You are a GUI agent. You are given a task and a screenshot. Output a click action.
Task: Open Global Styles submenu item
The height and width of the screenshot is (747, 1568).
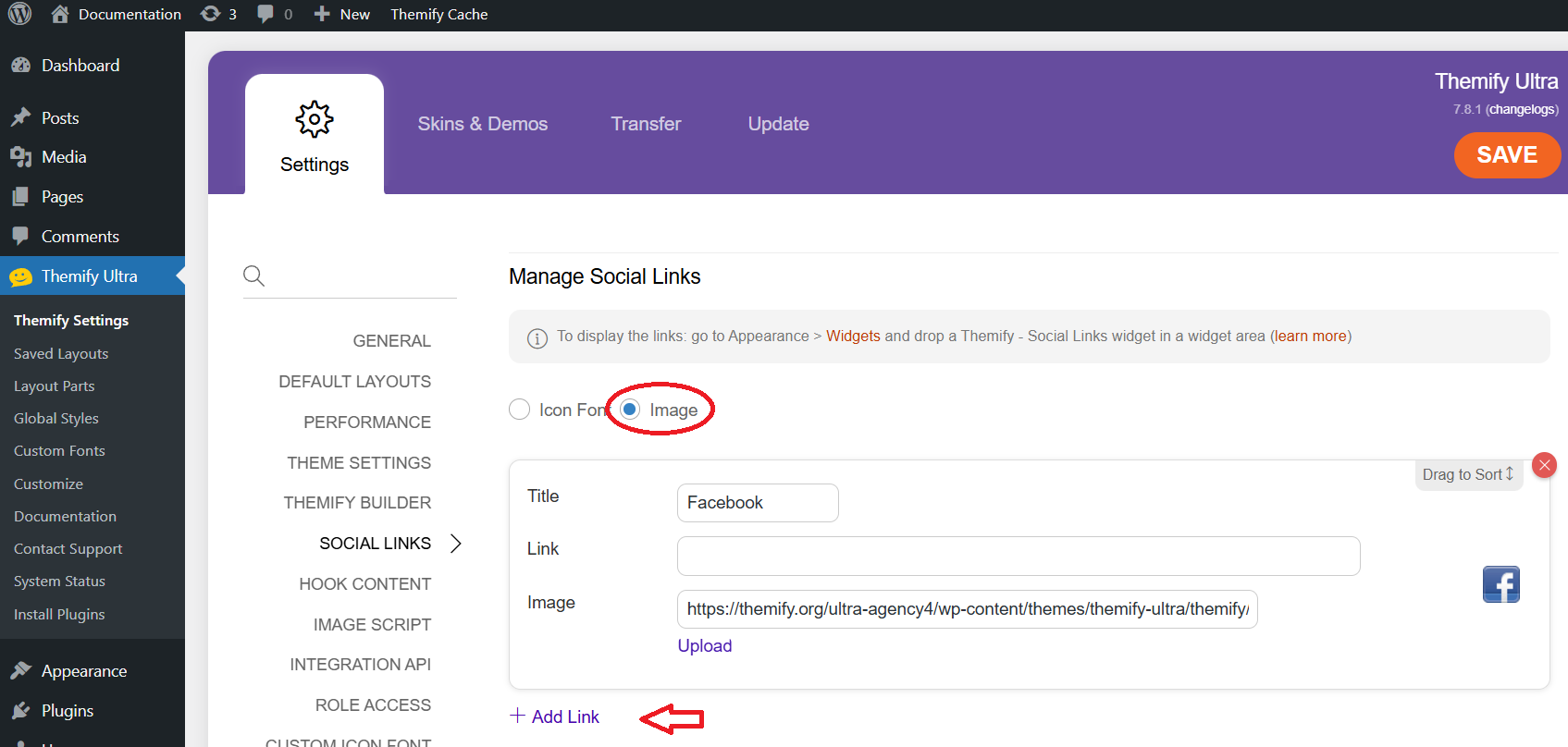click(x=56, y=419)
